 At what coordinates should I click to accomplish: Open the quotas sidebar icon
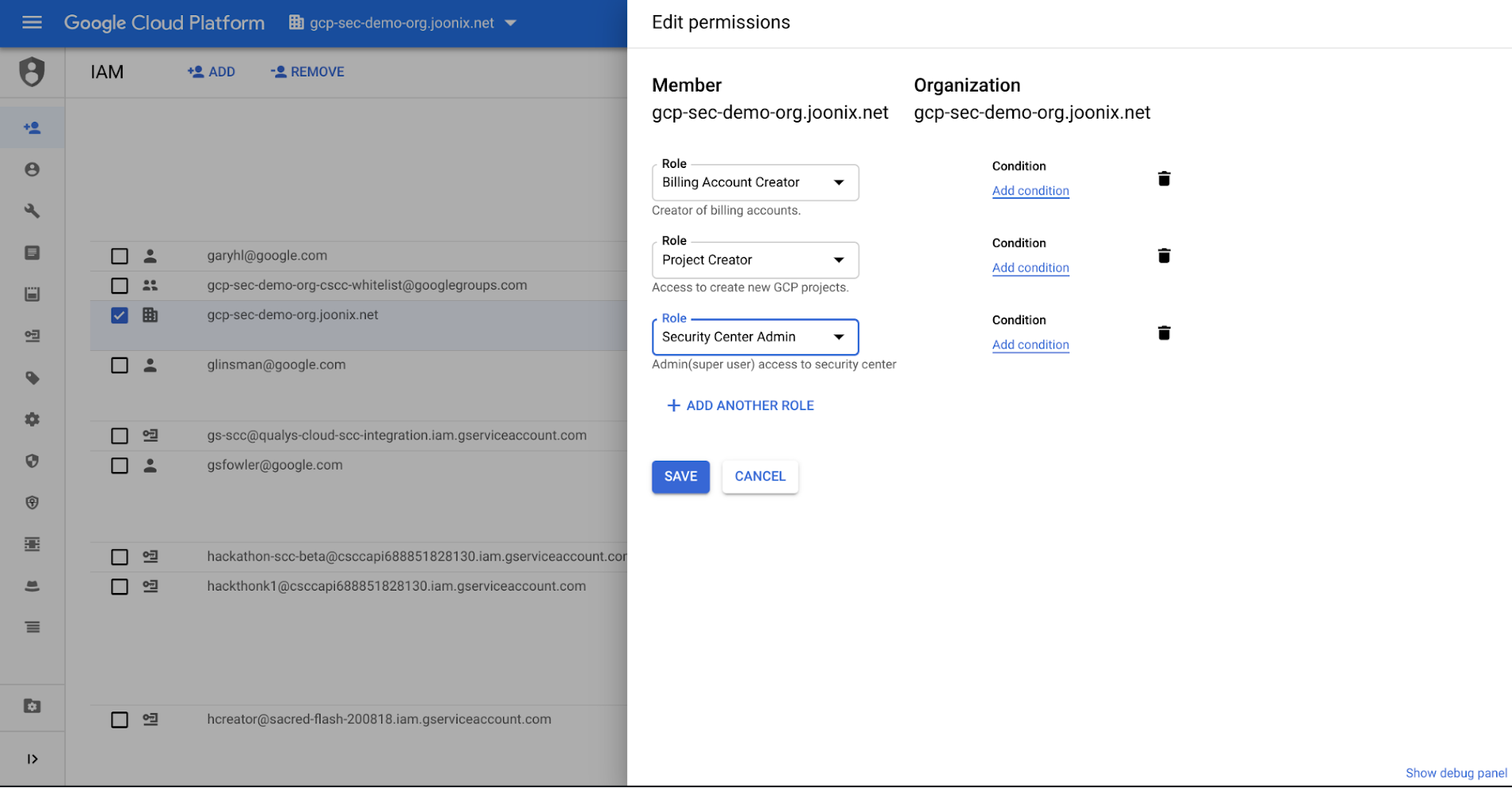32,294
